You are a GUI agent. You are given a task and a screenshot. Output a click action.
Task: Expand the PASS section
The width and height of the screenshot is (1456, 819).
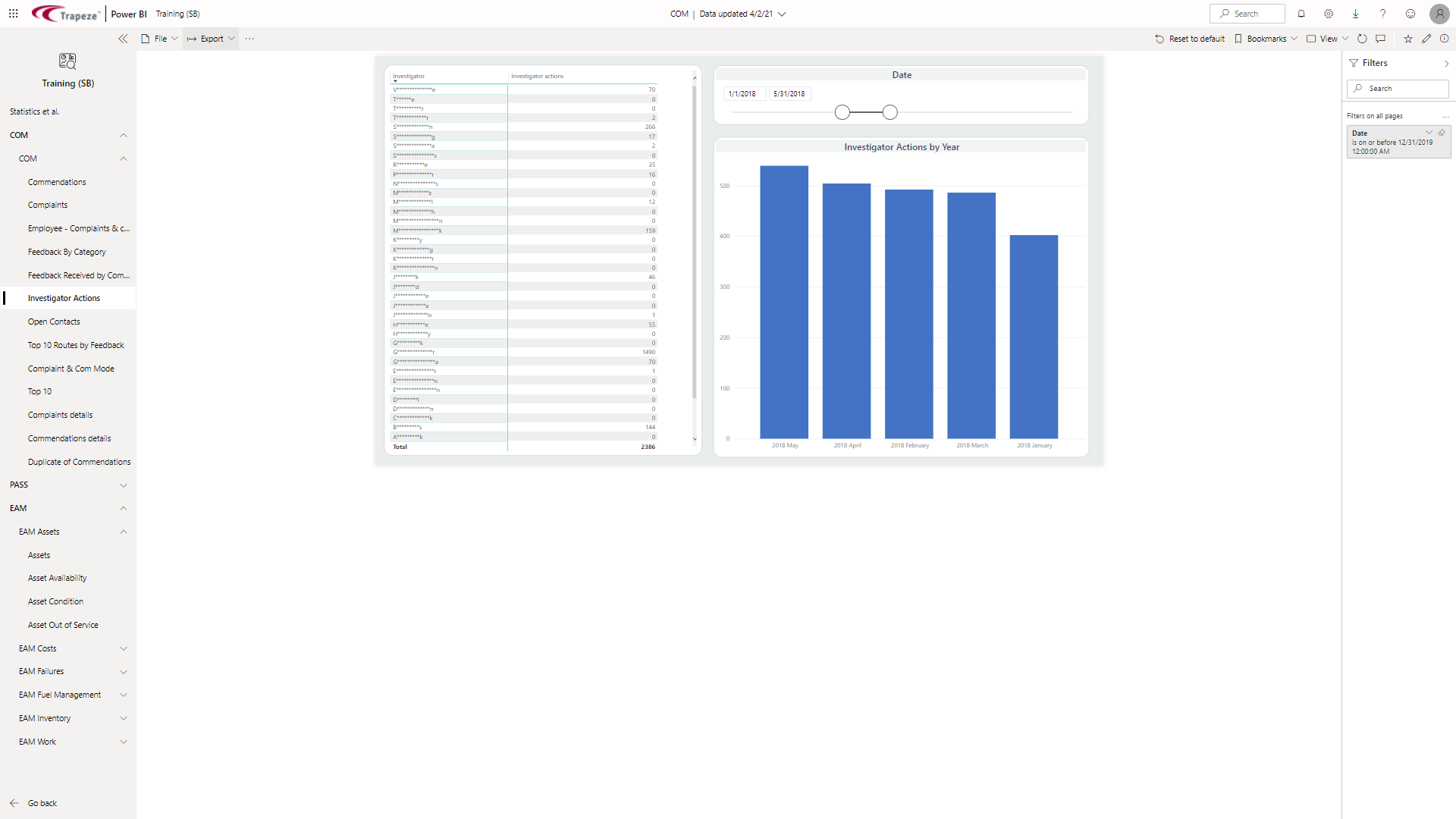[x=124, y=485]
